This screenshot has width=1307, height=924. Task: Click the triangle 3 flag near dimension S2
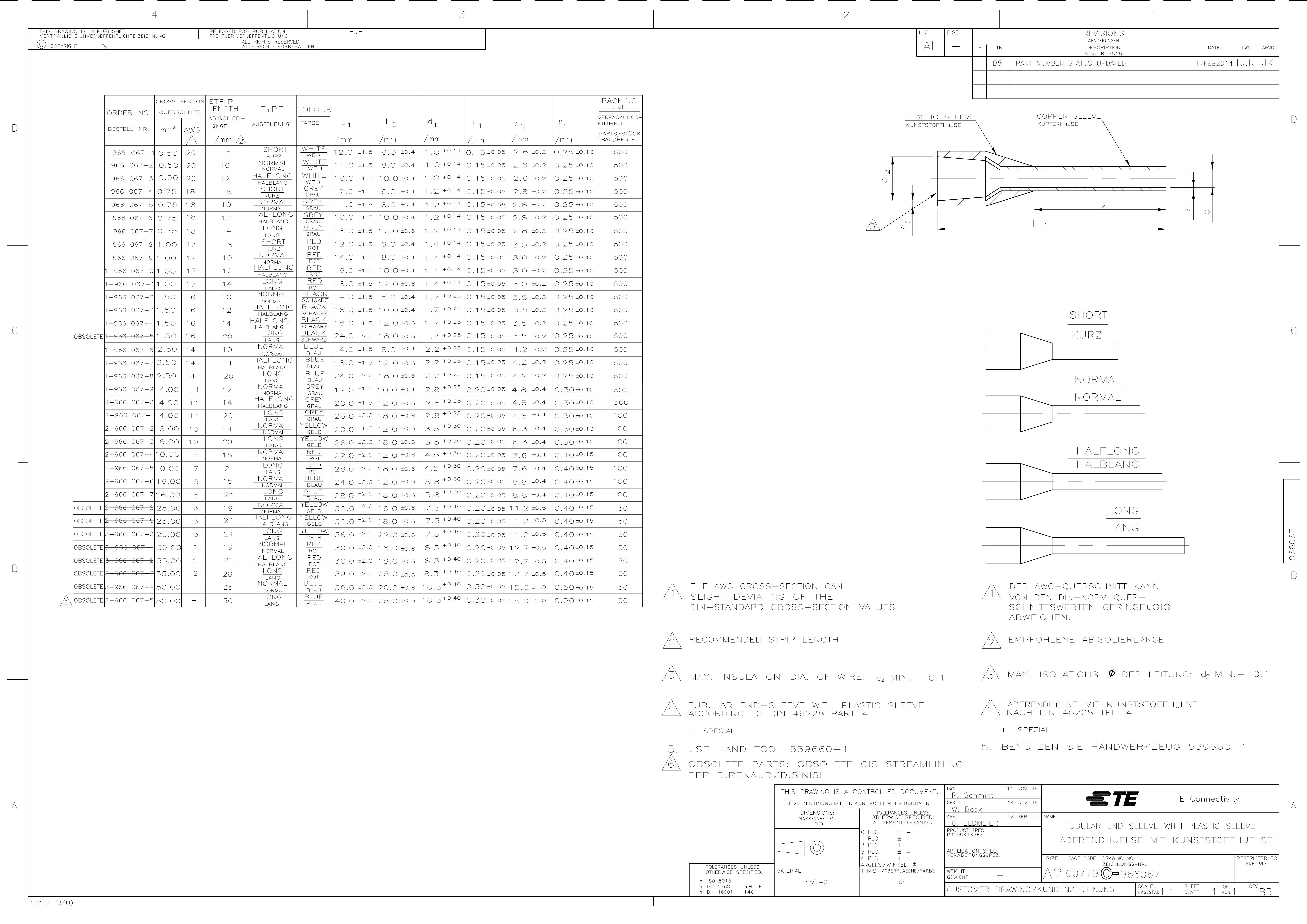point(873,226)
